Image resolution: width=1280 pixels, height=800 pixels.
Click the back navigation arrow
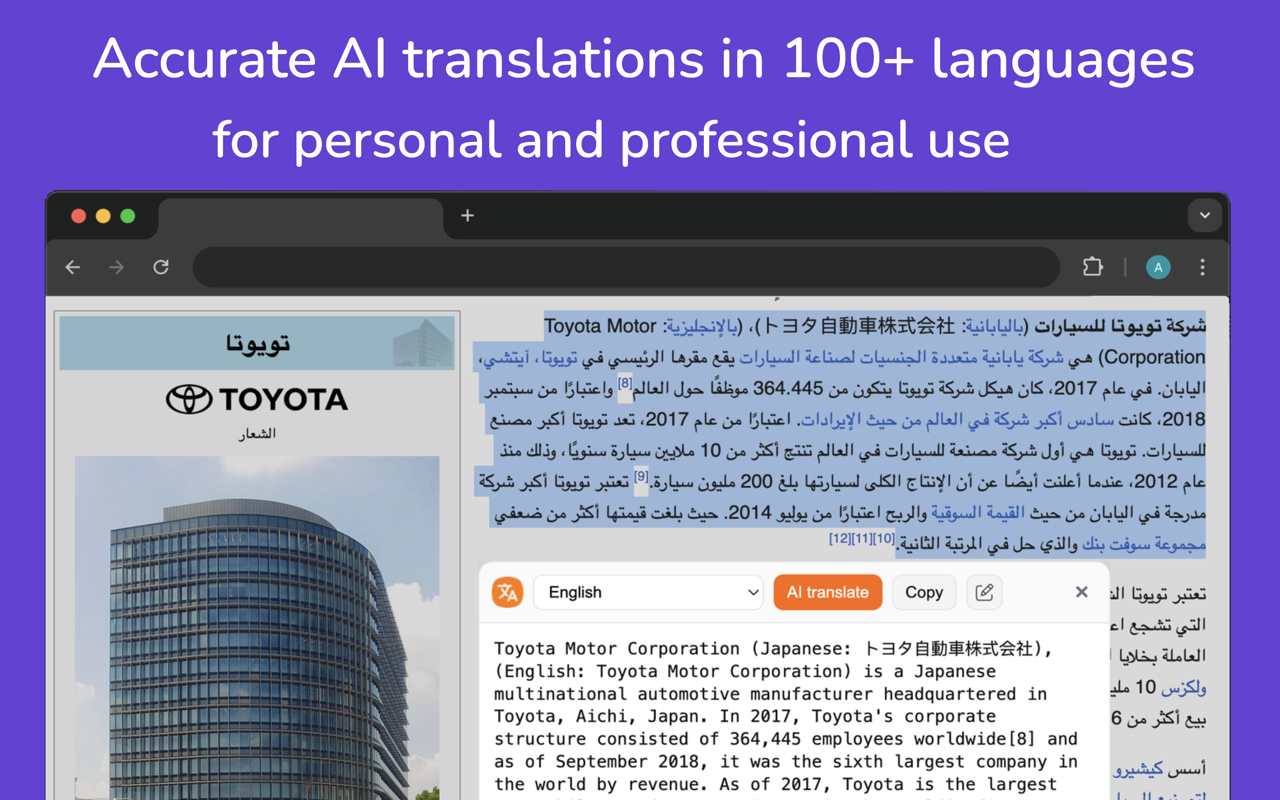[72, 267]
